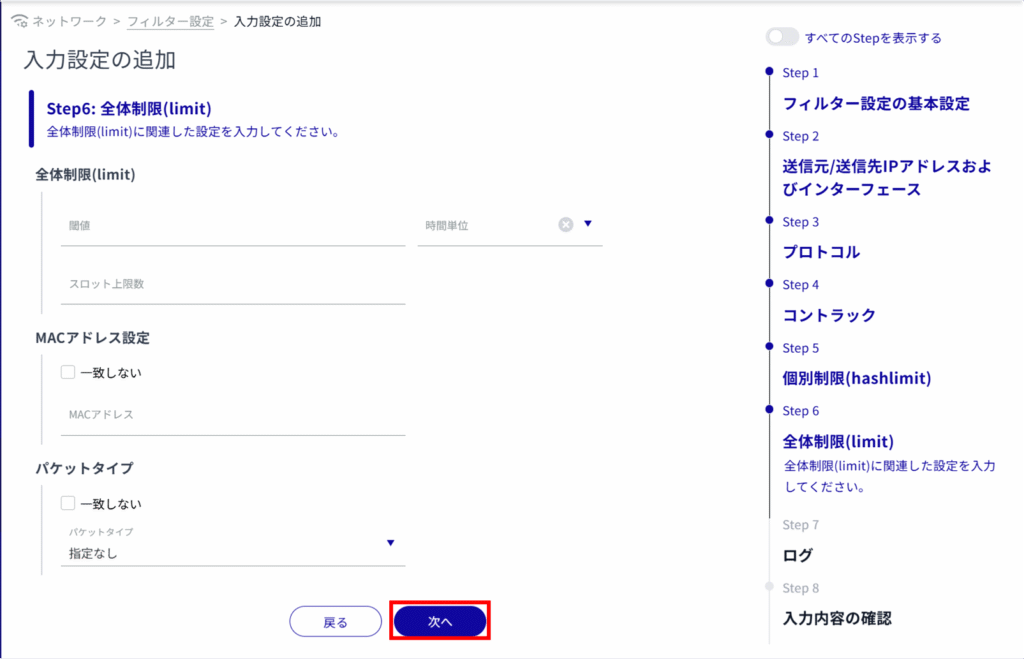Click the 閾値 input field

point(232,227)
